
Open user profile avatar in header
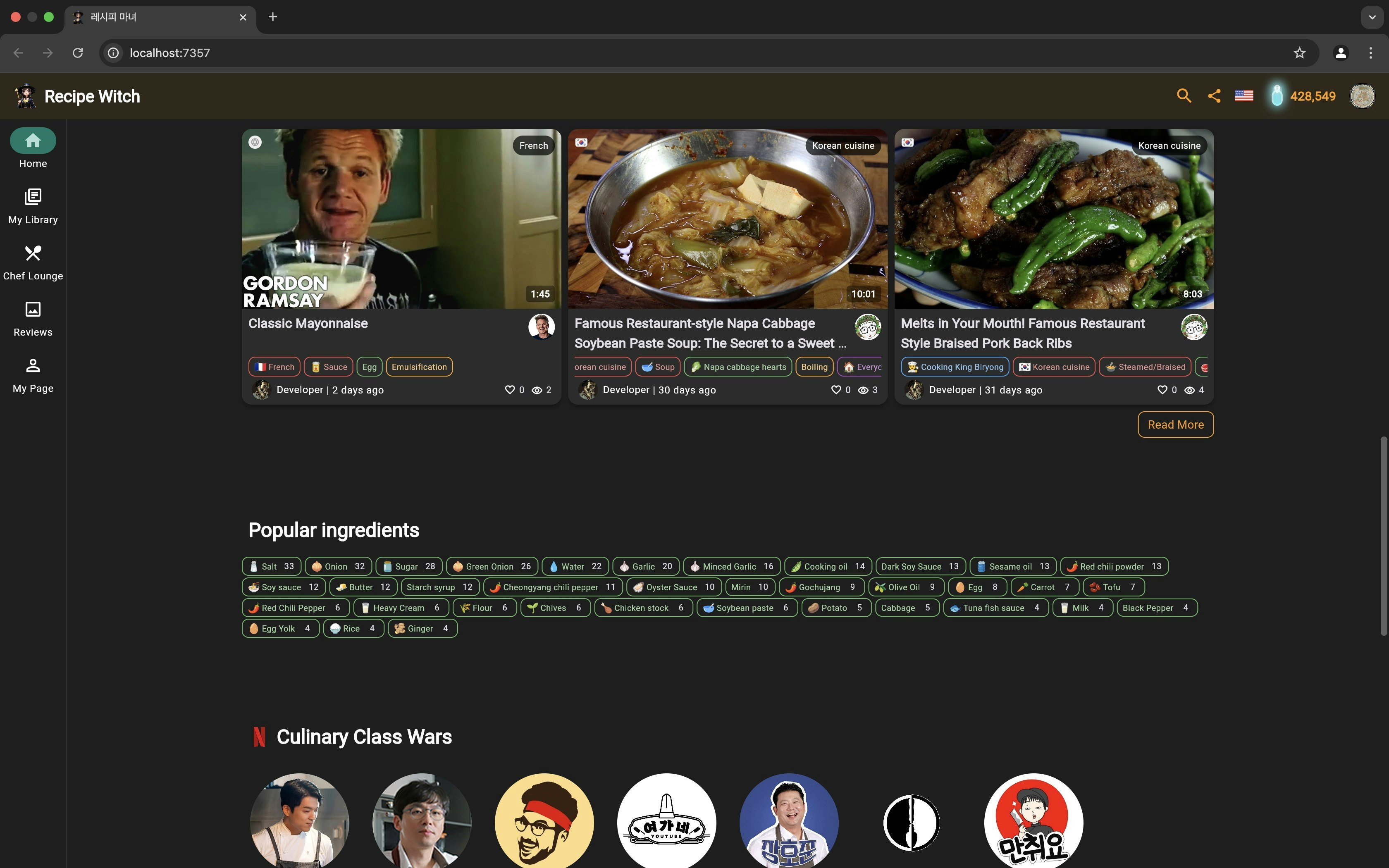pos(1362,96)
